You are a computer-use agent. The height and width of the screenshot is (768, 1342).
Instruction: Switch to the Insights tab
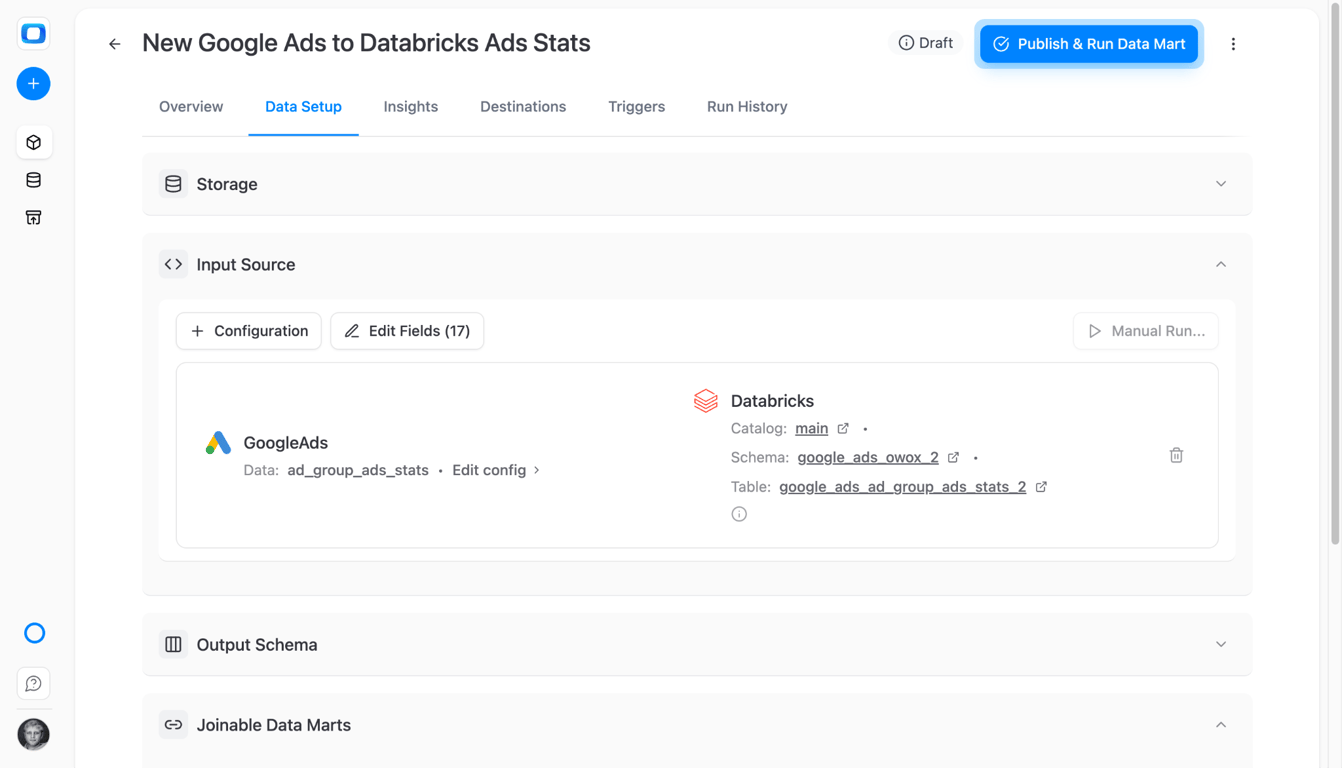[x=411, y=107]
